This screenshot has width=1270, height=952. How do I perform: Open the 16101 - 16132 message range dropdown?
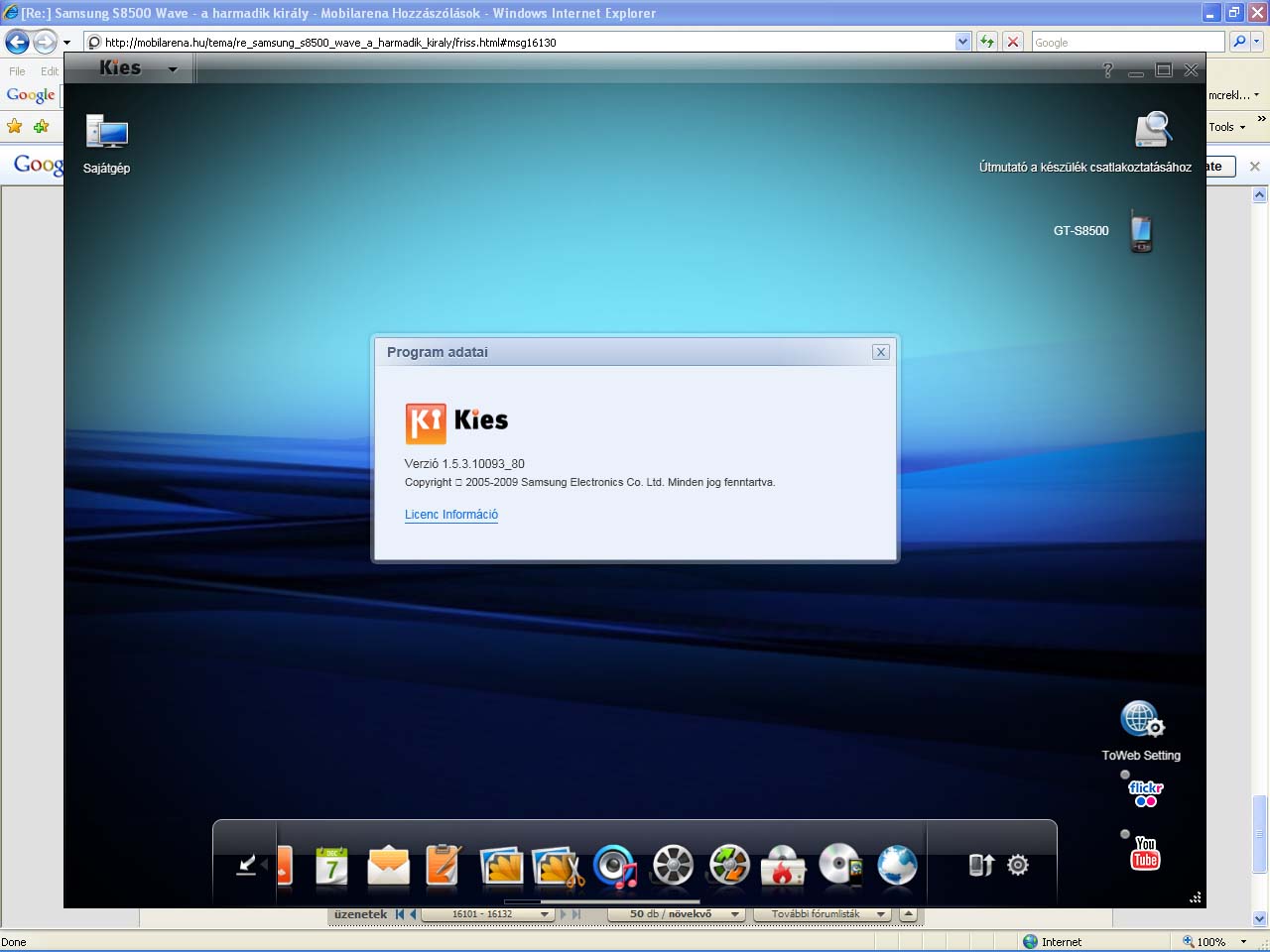pyautogui.click(x=487, y=914)
